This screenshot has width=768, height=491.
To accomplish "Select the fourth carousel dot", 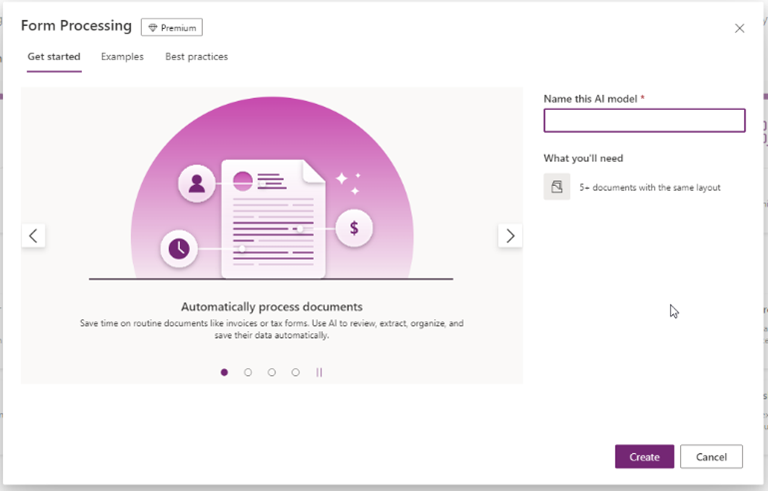I will (x=295, y=372).
